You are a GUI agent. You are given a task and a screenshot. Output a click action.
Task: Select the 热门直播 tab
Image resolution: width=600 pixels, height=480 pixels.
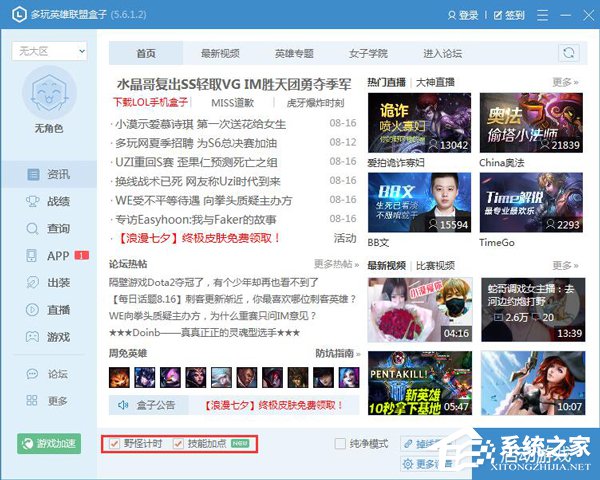pyautogui.click(x=386, y=82)
